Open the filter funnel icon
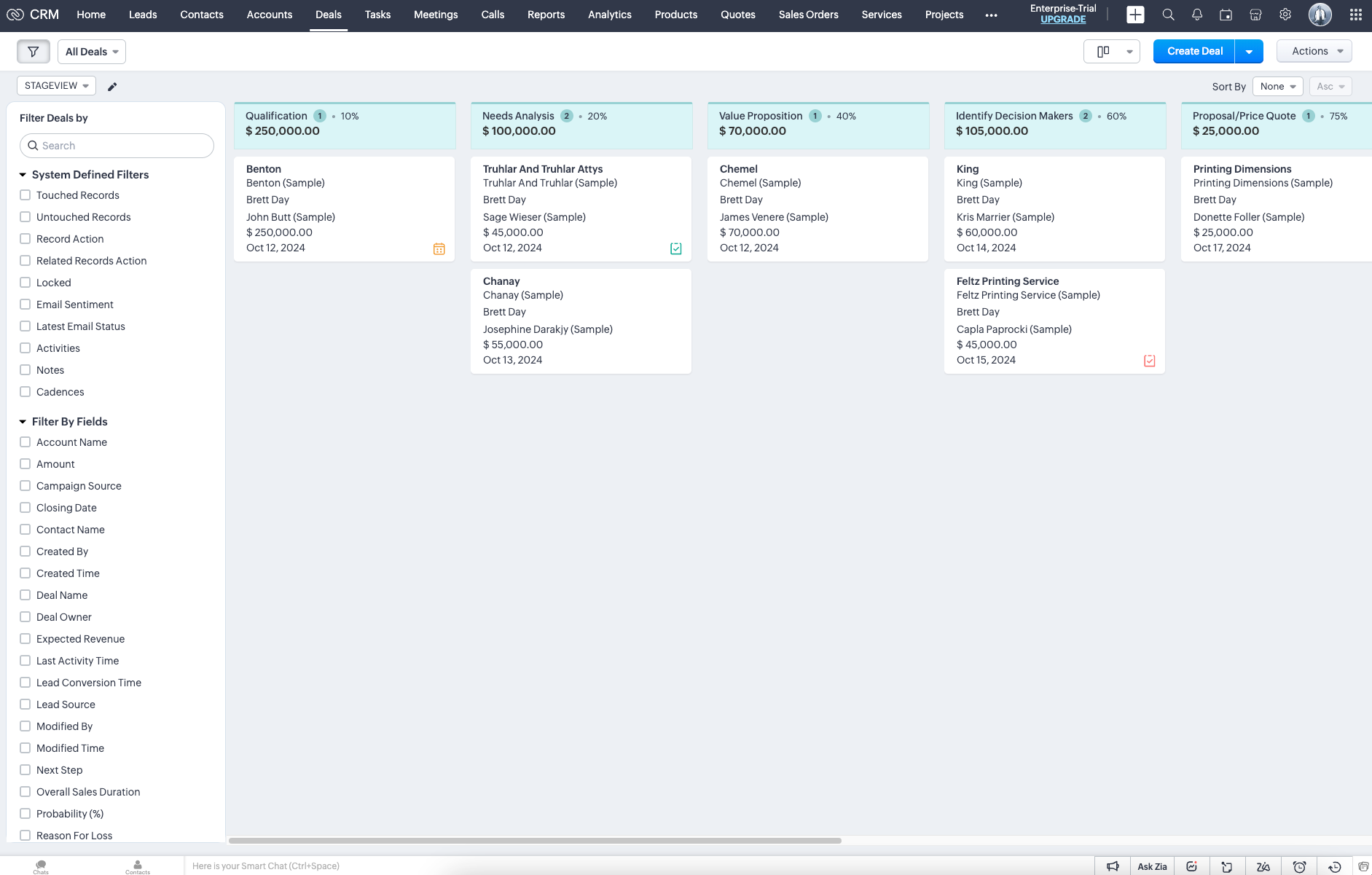The image size is (1372, 875). [33, 51]
